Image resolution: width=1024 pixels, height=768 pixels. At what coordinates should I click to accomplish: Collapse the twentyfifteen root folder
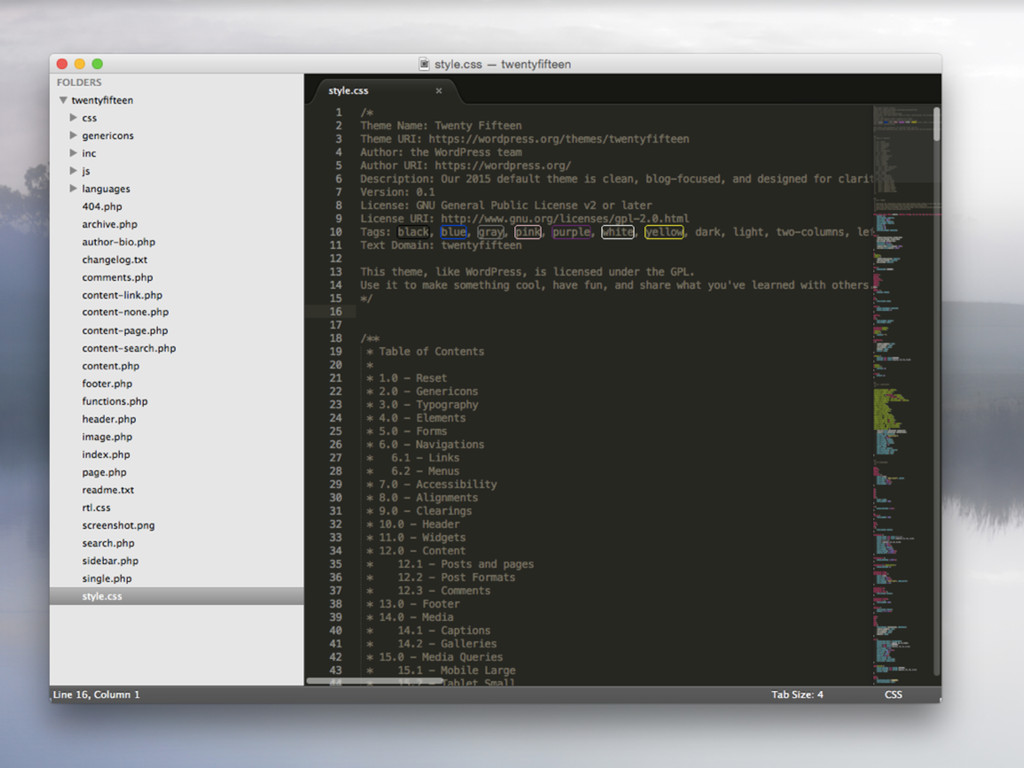click(63, 100)
